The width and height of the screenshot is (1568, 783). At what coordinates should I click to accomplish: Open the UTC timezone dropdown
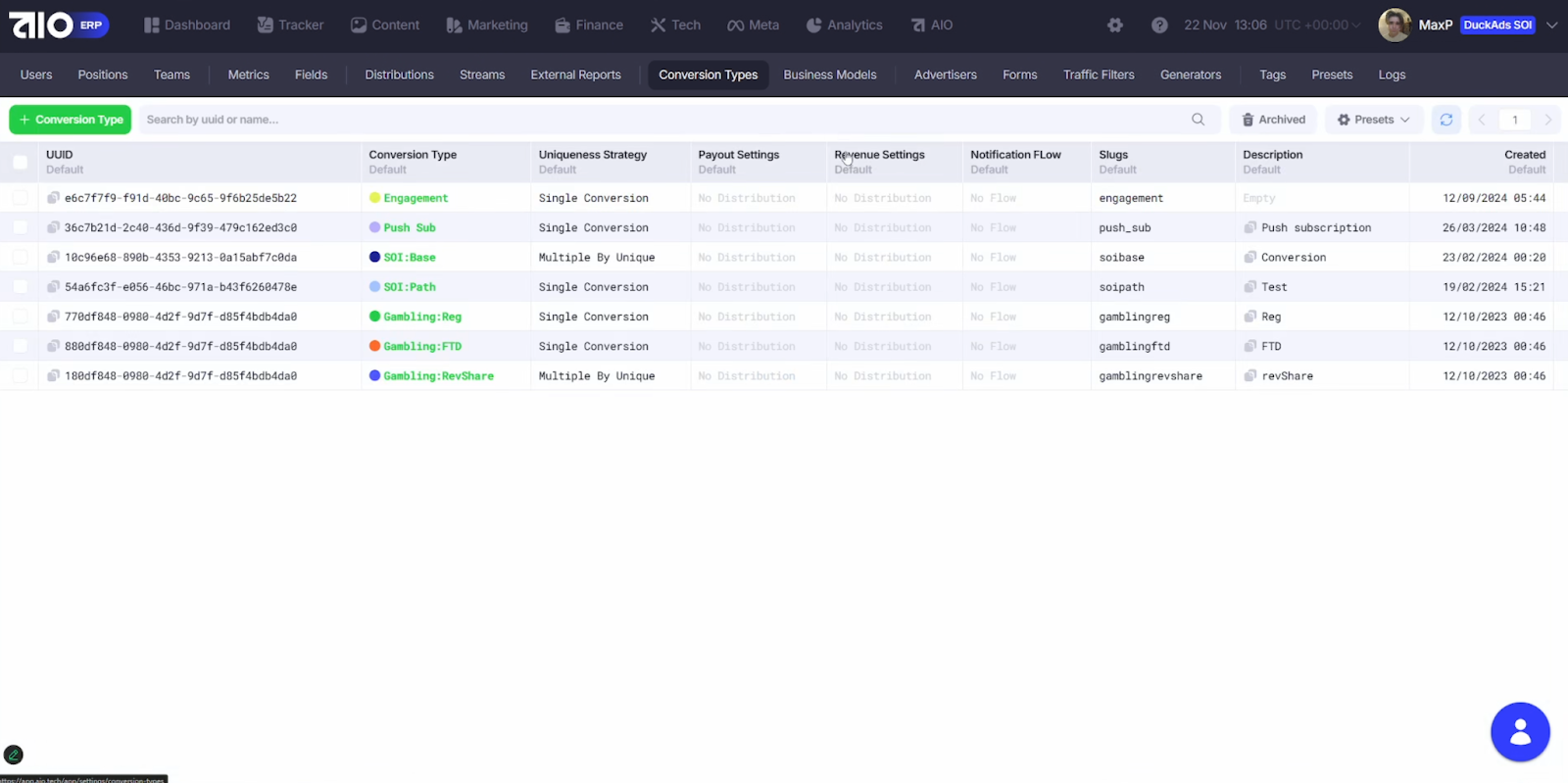coord(1317,25)
